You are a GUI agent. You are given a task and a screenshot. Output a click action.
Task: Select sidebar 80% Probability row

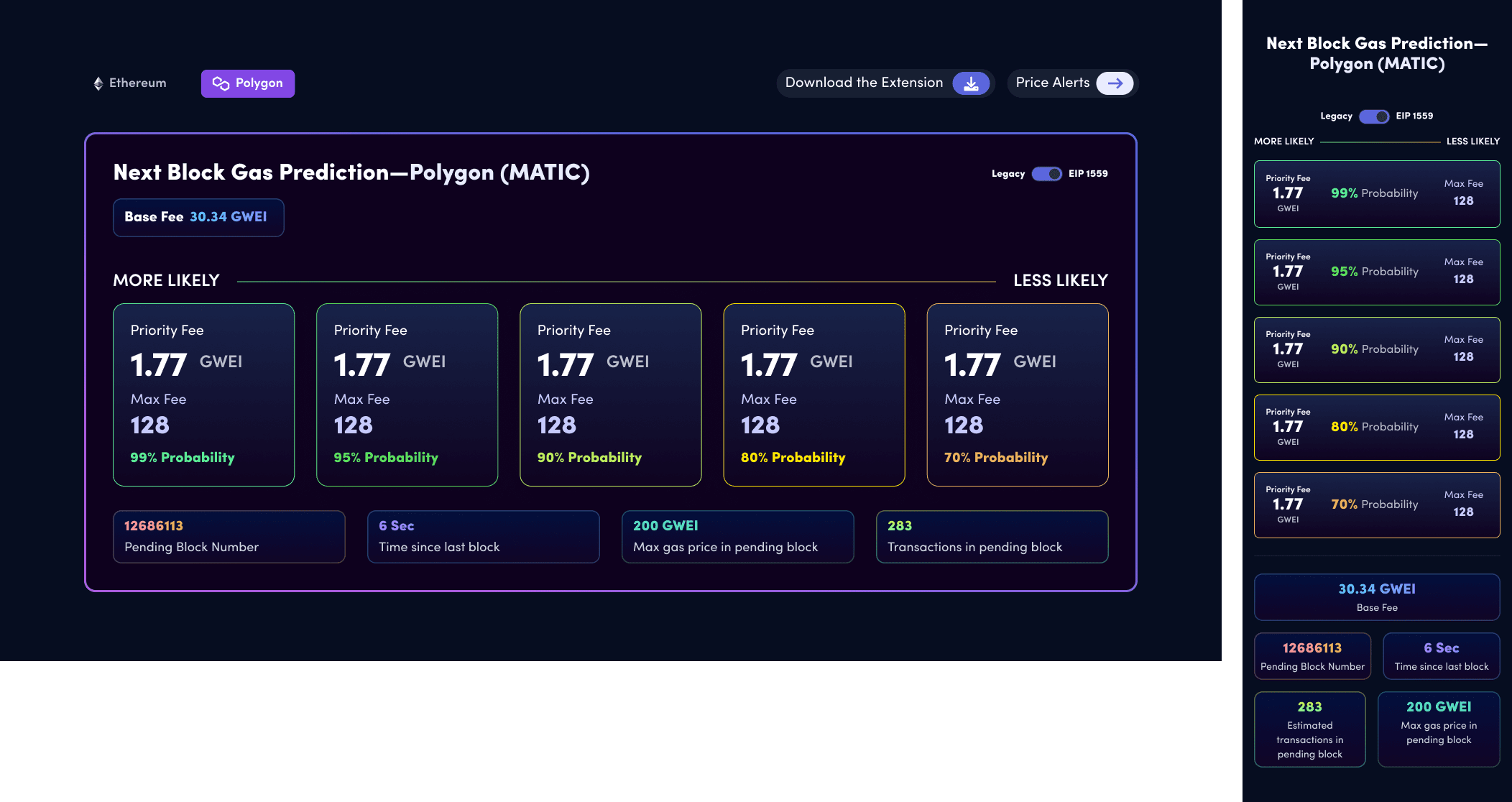point(1376,427)
